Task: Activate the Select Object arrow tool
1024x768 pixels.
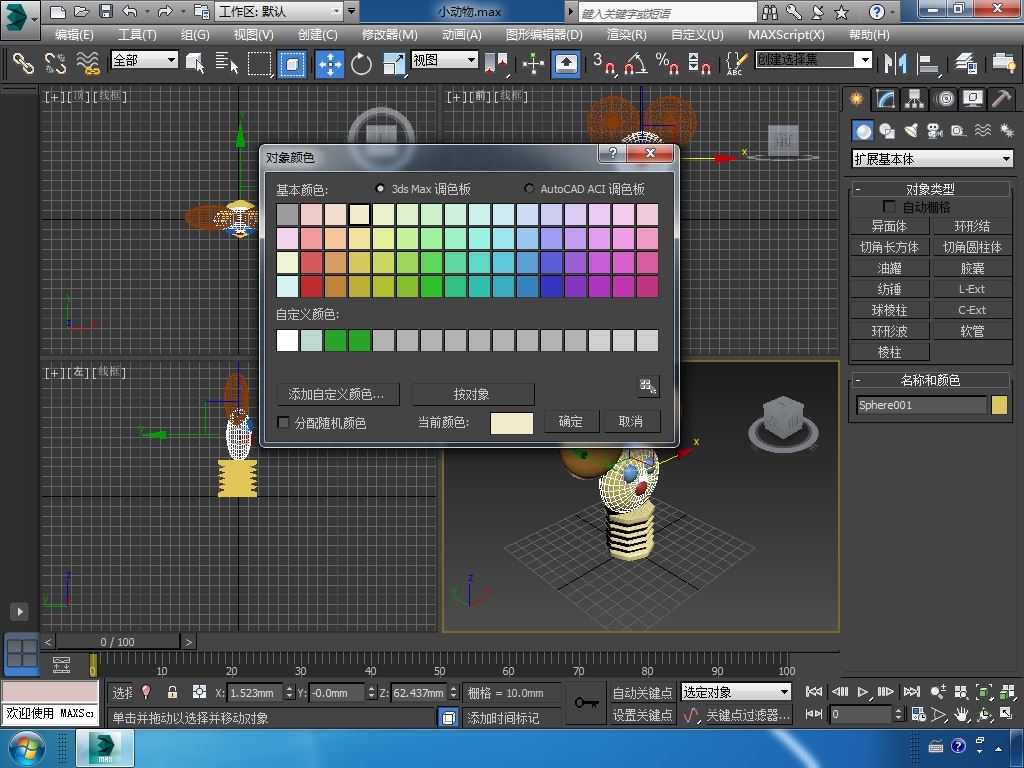Action: coord(195,63)
